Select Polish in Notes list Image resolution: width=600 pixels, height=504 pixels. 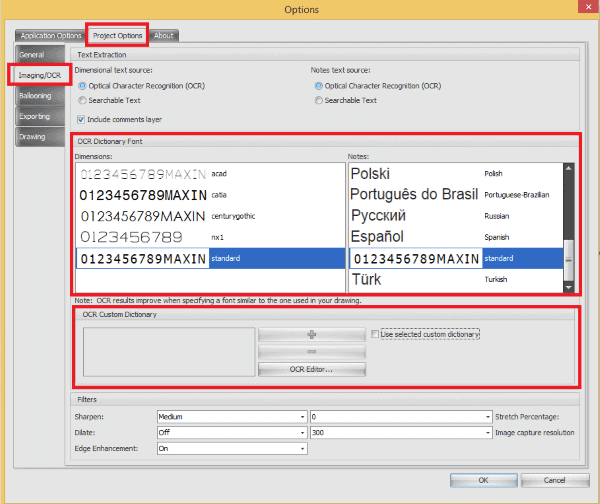tap(456, 174)
